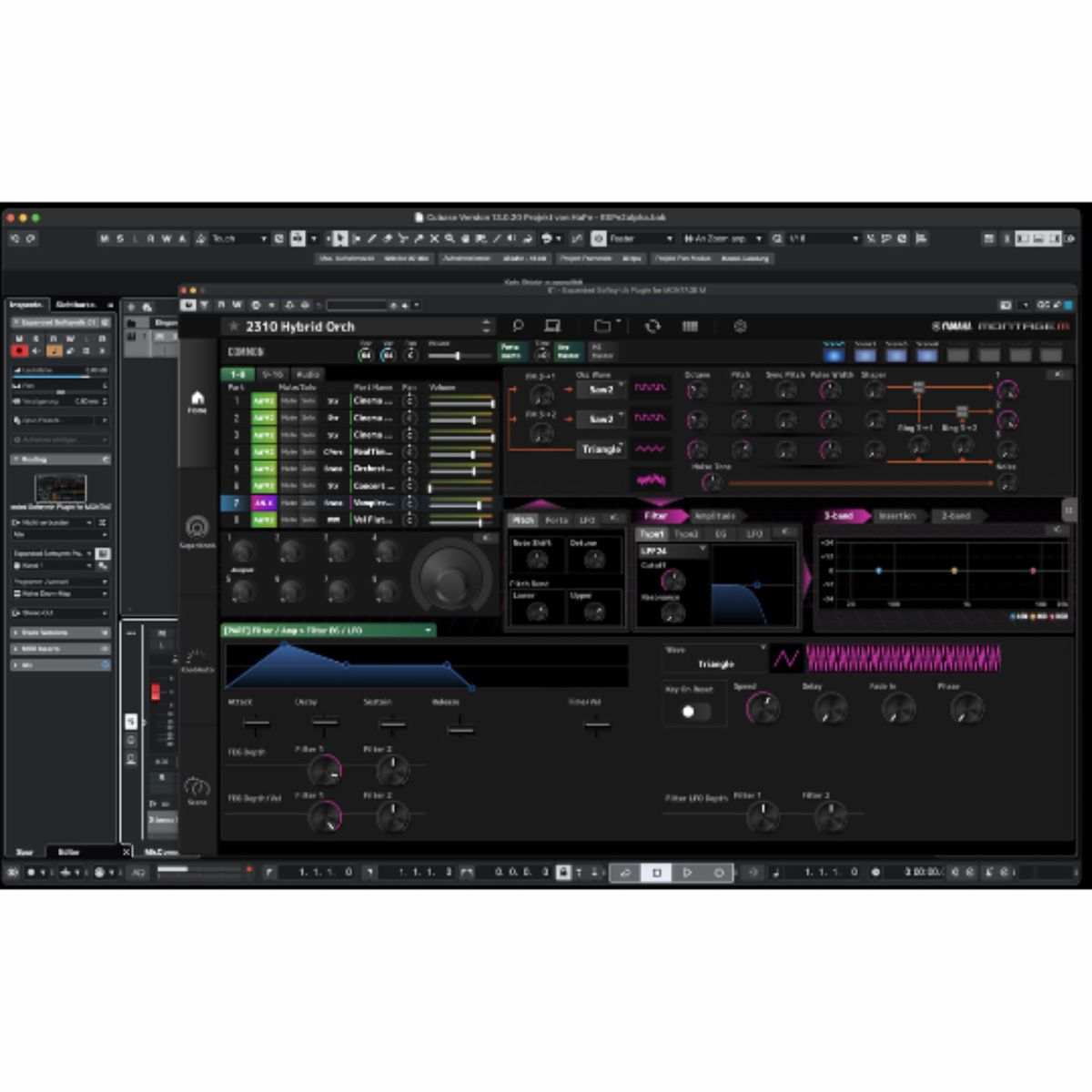Toggle the Key On Reset switch
Viewport: 1092px width, 1092px height.
(695, 711)
